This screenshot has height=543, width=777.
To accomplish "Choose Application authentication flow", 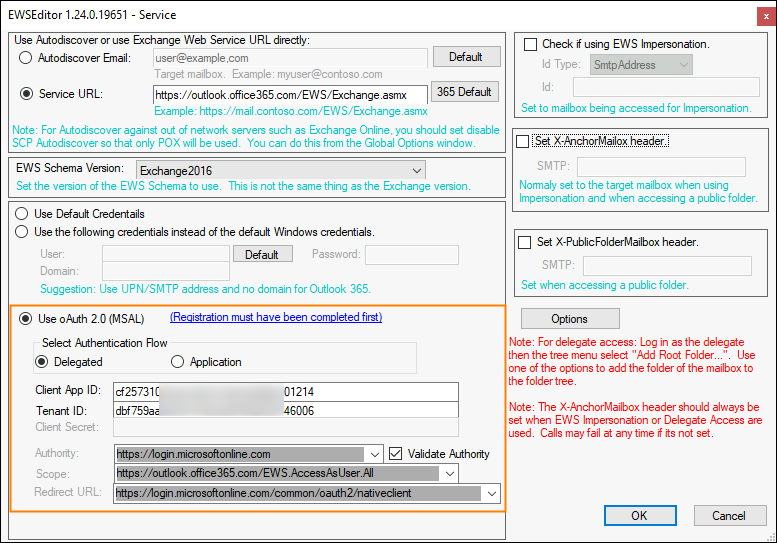I will coord(177,362).
